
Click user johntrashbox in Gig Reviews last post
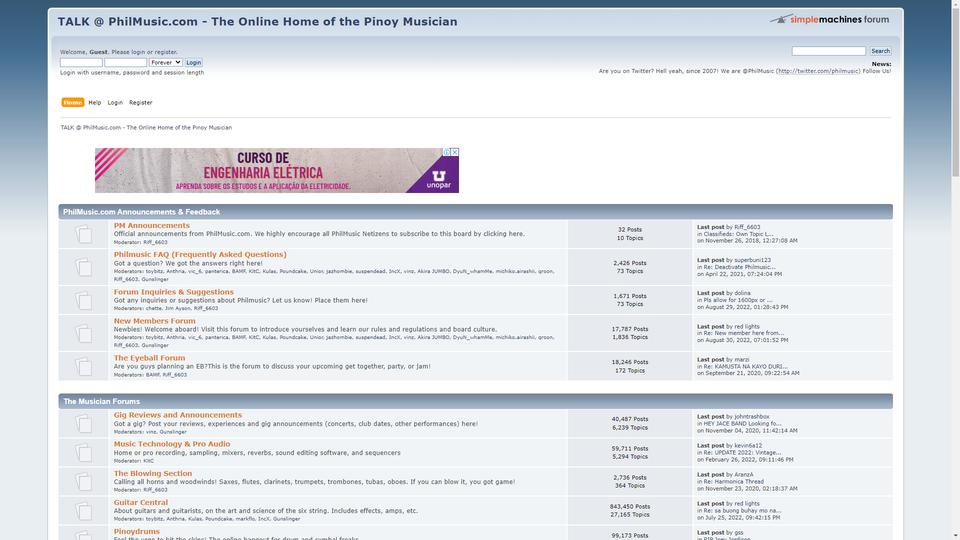tap(752, 416)
